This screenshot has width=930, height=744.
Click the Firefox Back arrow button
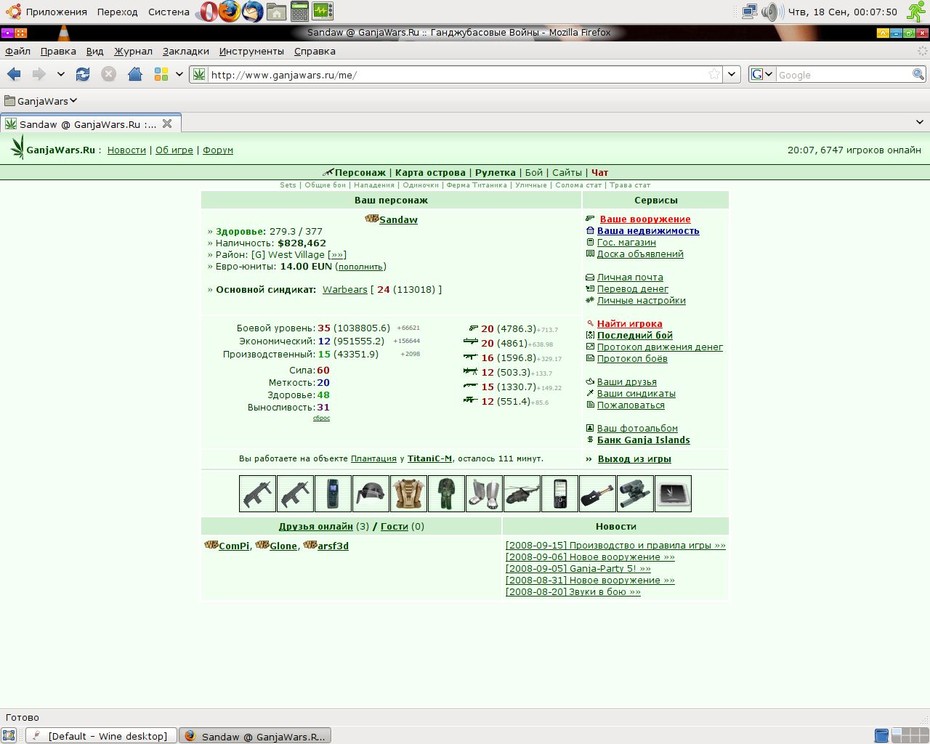[x=14, y=74]
